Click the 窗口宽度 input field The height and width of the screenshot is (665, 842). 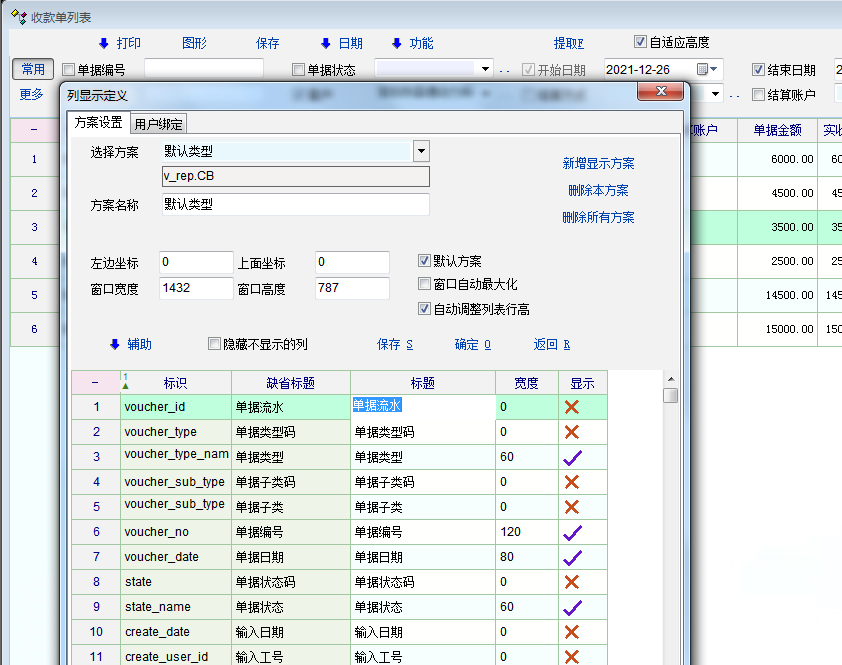click(196, 288)
